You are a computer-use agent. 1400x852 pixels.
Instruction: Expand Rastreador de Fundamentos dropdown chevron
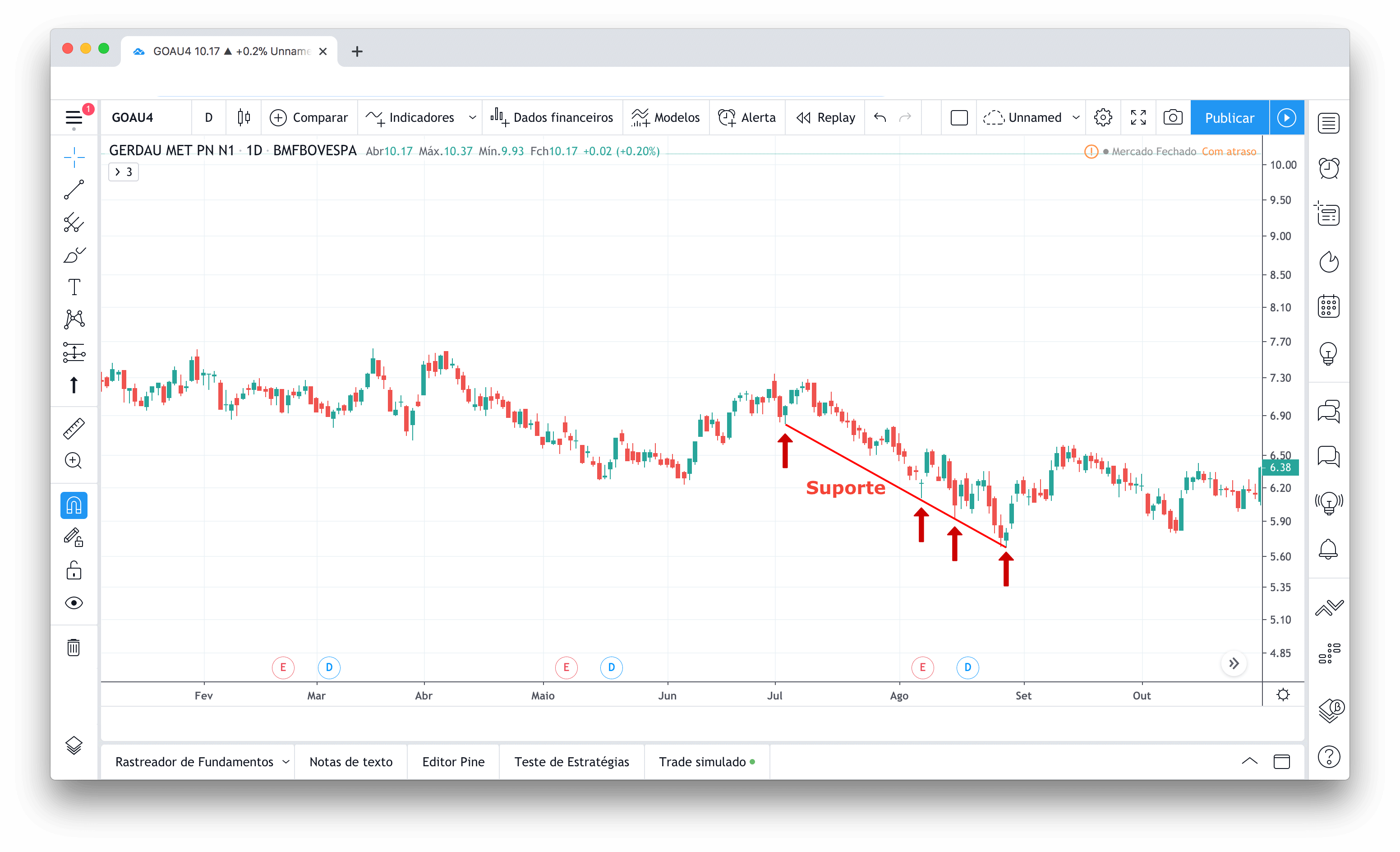(x=286, y=762)
